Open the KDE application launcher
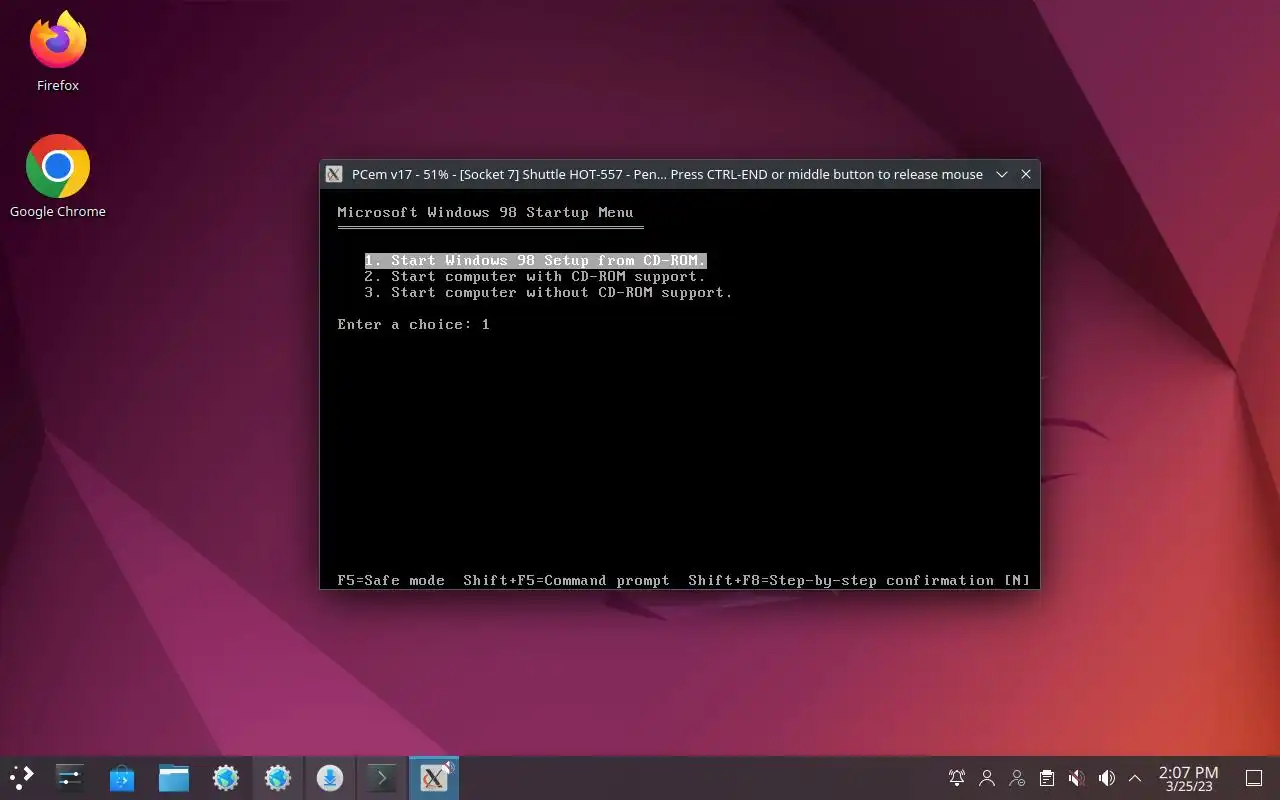1280x800 pixels. pos(21,777)
